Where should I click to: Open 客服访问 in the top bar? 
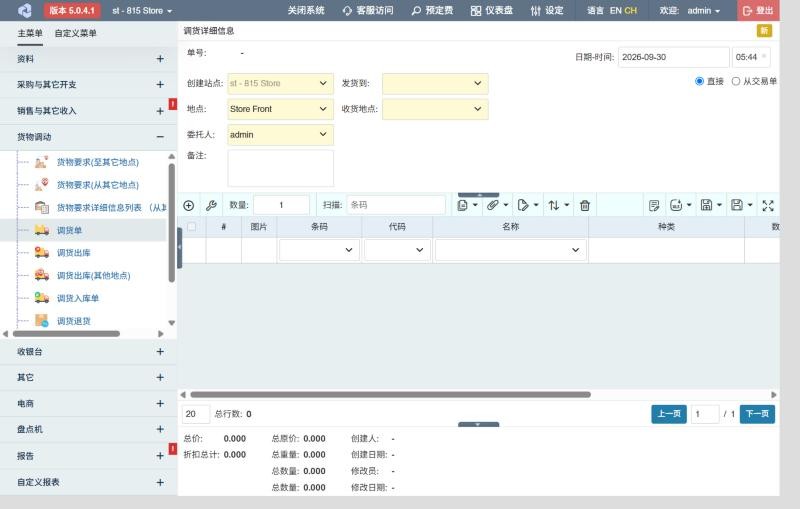[368, 10]
